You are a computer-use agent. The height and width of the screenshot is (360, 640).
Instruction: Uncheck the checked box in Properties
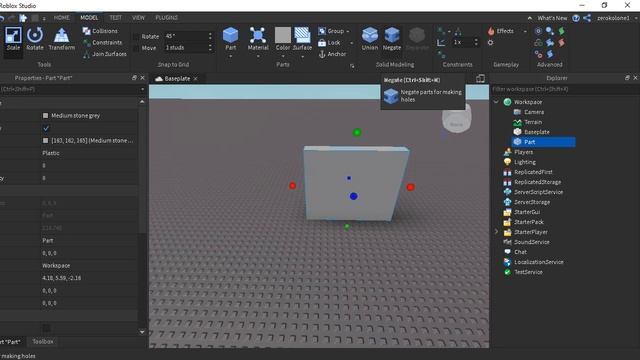click(46, 128)
